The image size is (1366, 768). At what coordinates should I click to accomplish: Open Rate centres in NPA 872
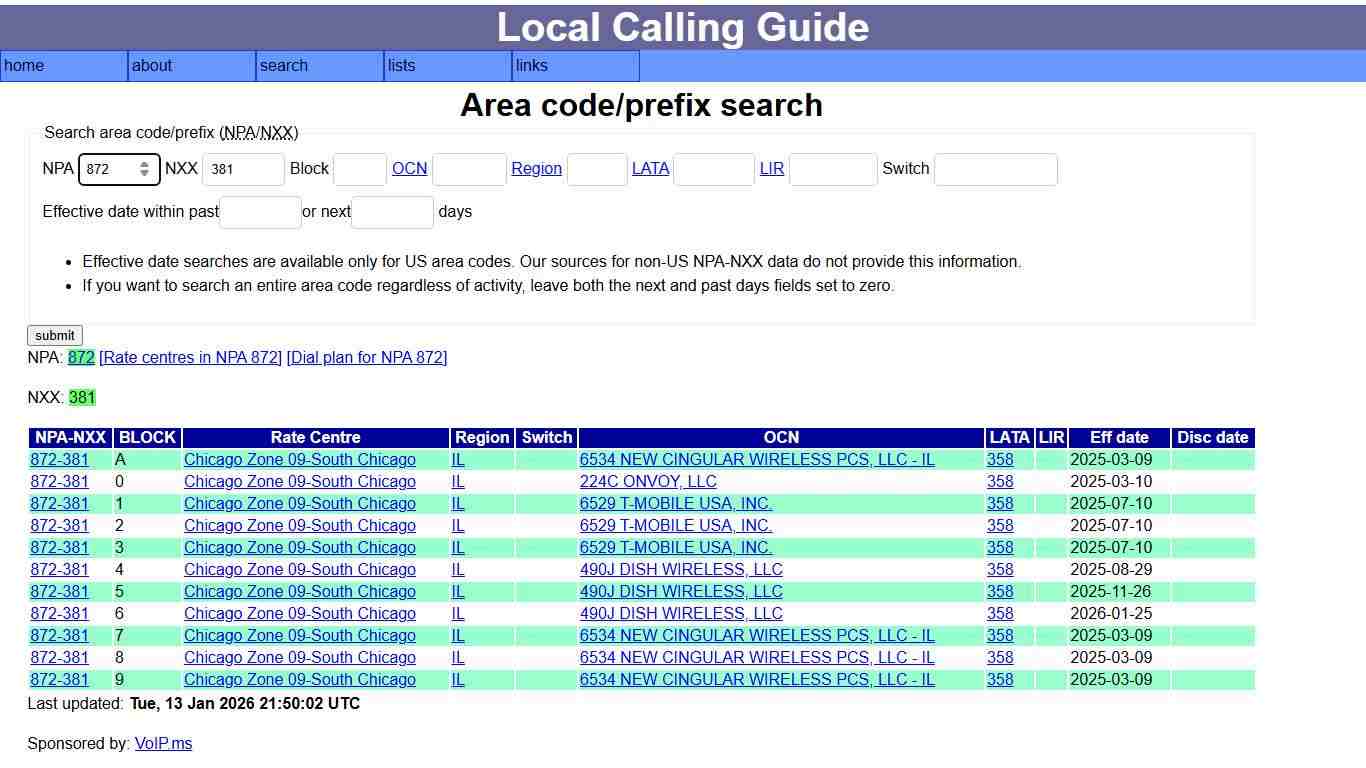pos(191,357)
